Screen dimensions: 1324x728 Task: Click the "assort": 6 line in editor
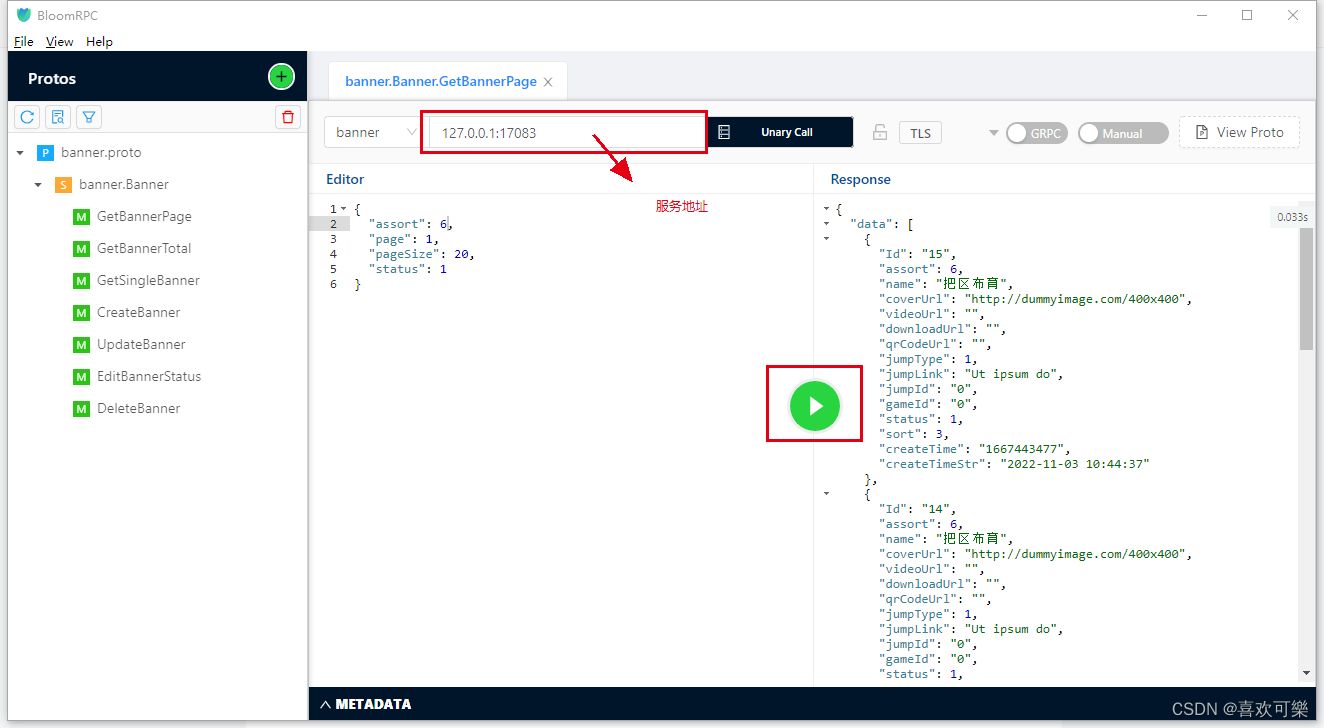[410, 224]
